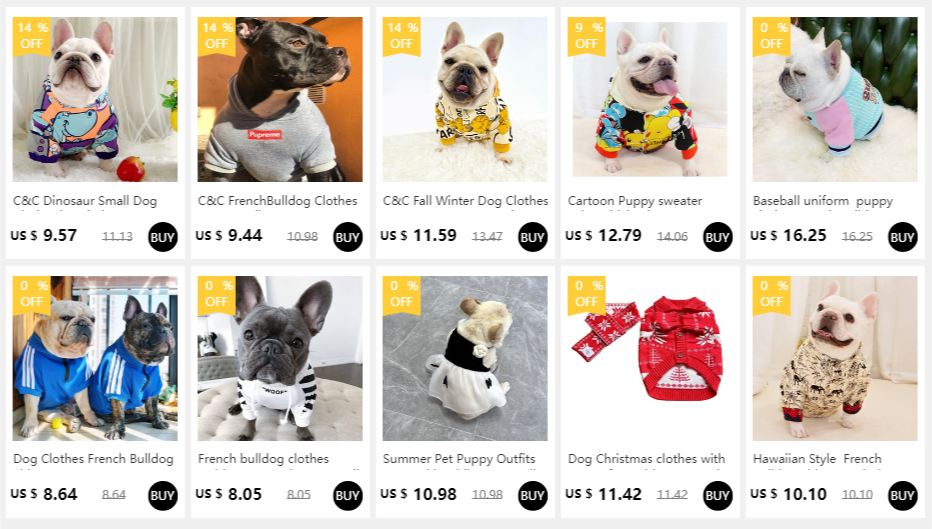Viewport: 932px width, 529px height.
Task: View the yellow cartoon jacket dog image
Action: pyautogui.click(x=465, y=99)
